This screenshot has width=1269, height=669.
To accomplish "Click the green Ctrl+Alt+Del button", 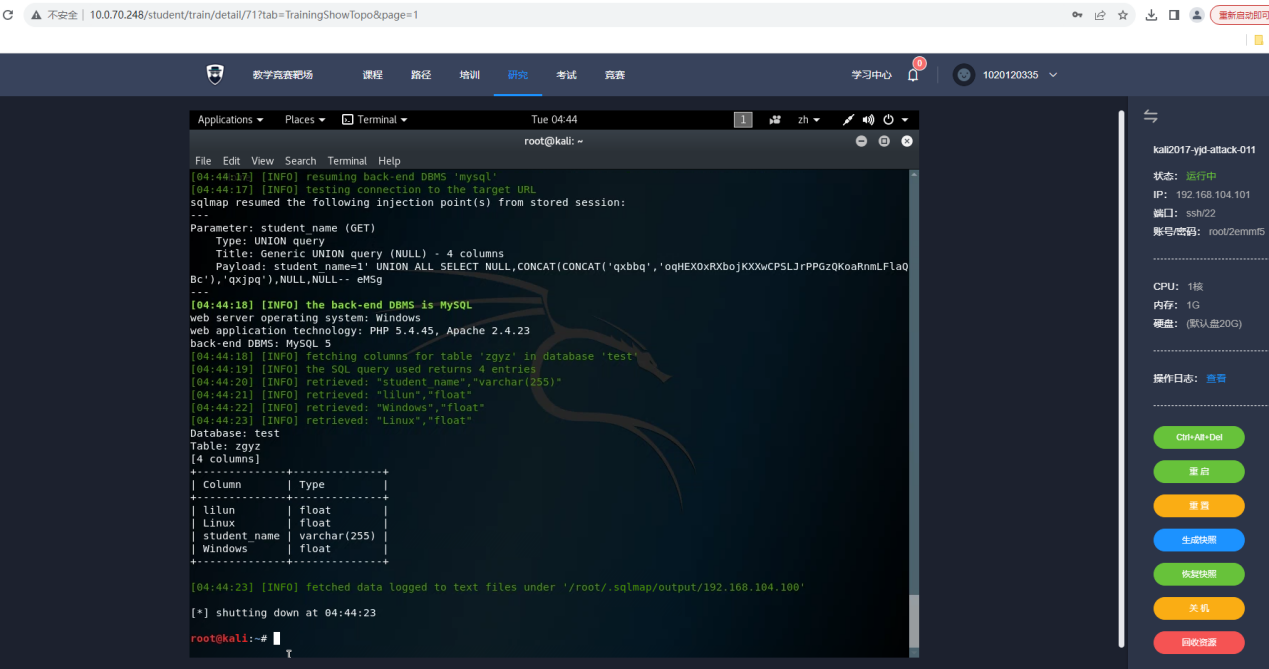I will (x=1199, y=437).
